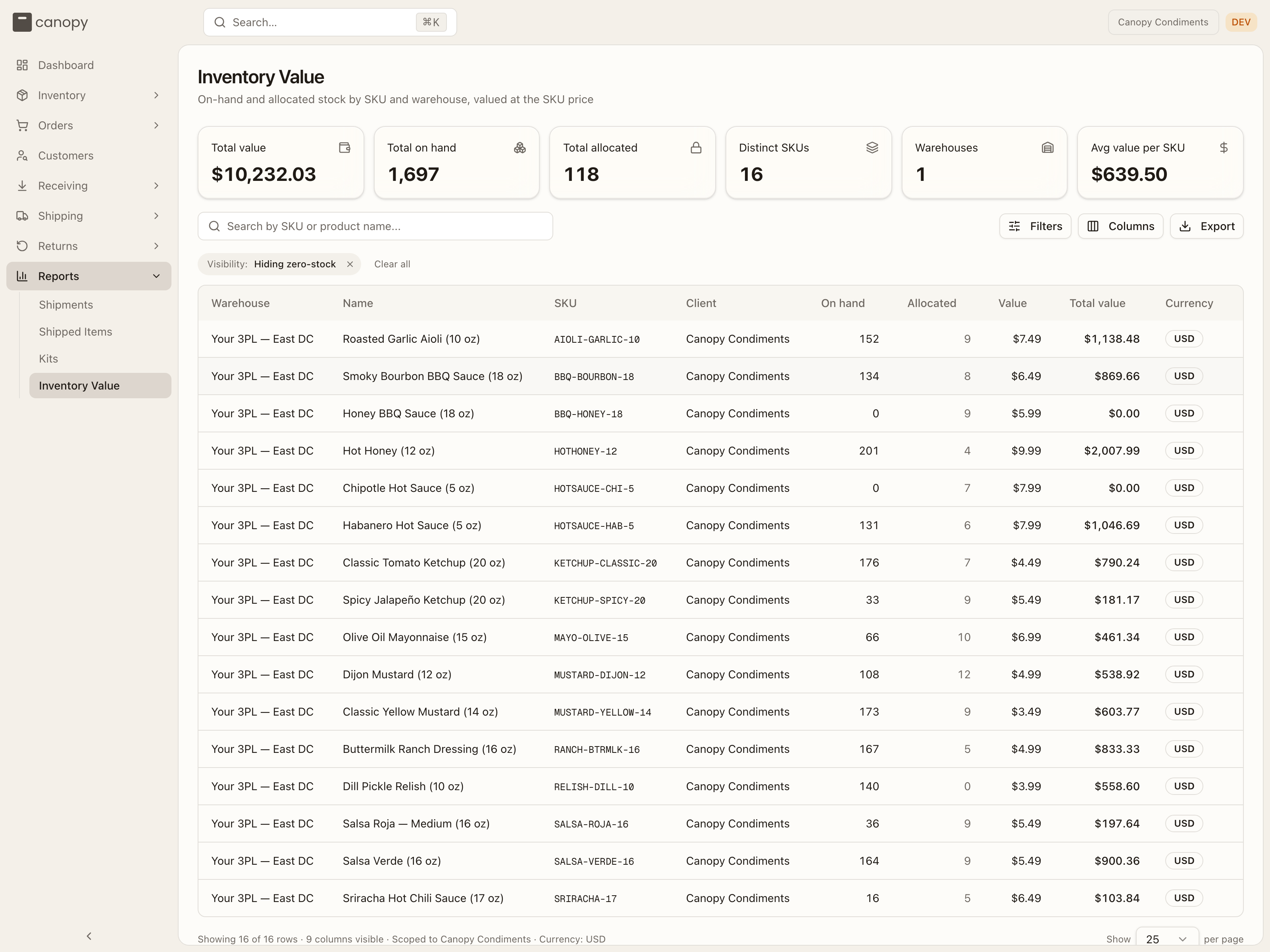Screen dimensions: 1270x952
Task: Click the Olive Oil Mayonnaise (15 oz) name
Action: pos(414,637)
